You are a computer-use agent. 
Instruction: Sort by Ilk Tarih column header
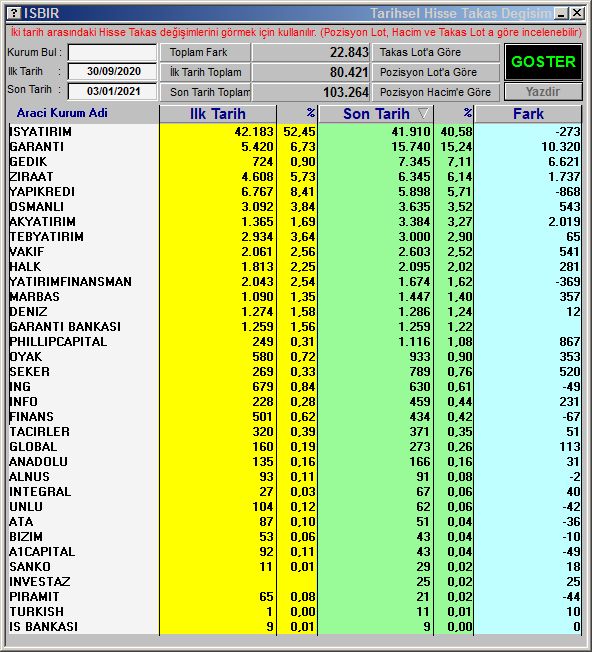217,114
